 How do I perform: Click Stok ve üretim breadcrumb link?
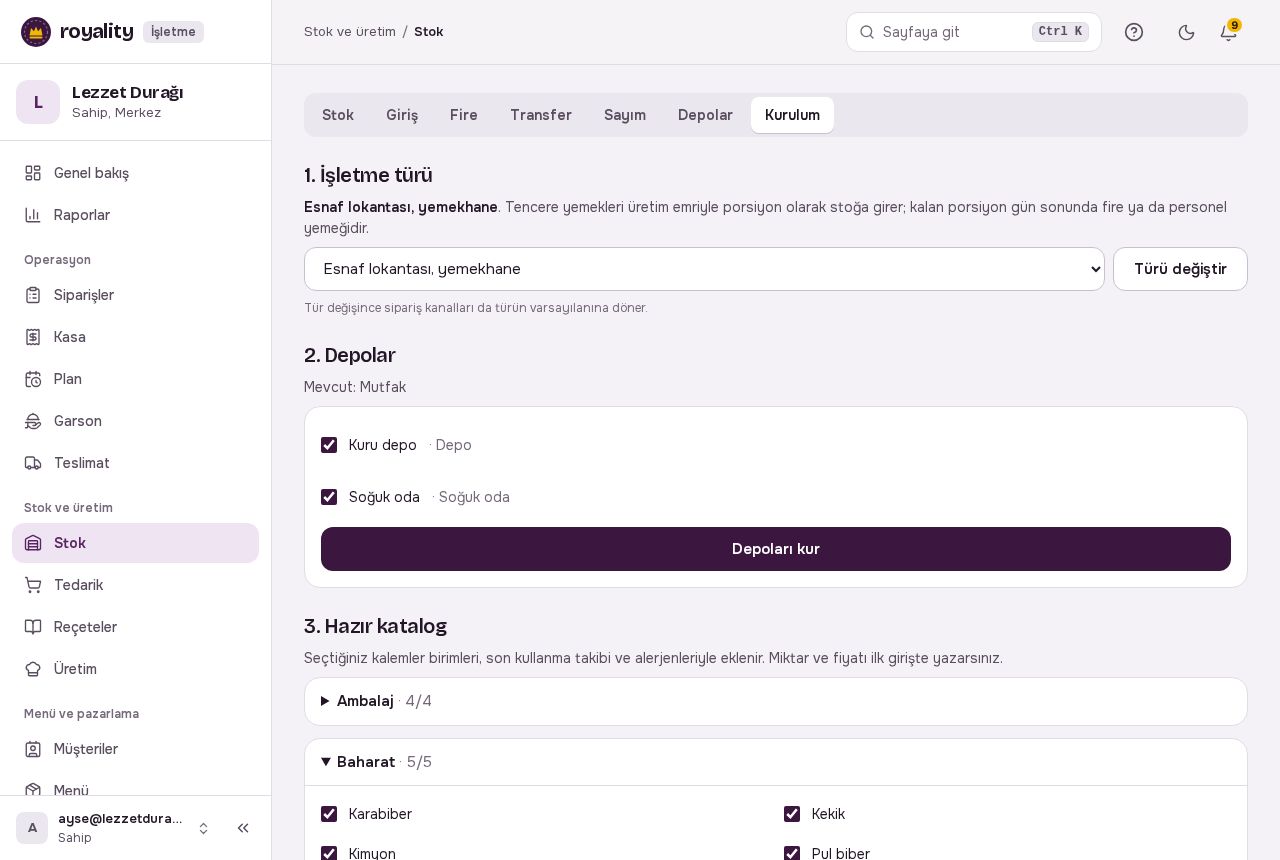pos(350,32)
